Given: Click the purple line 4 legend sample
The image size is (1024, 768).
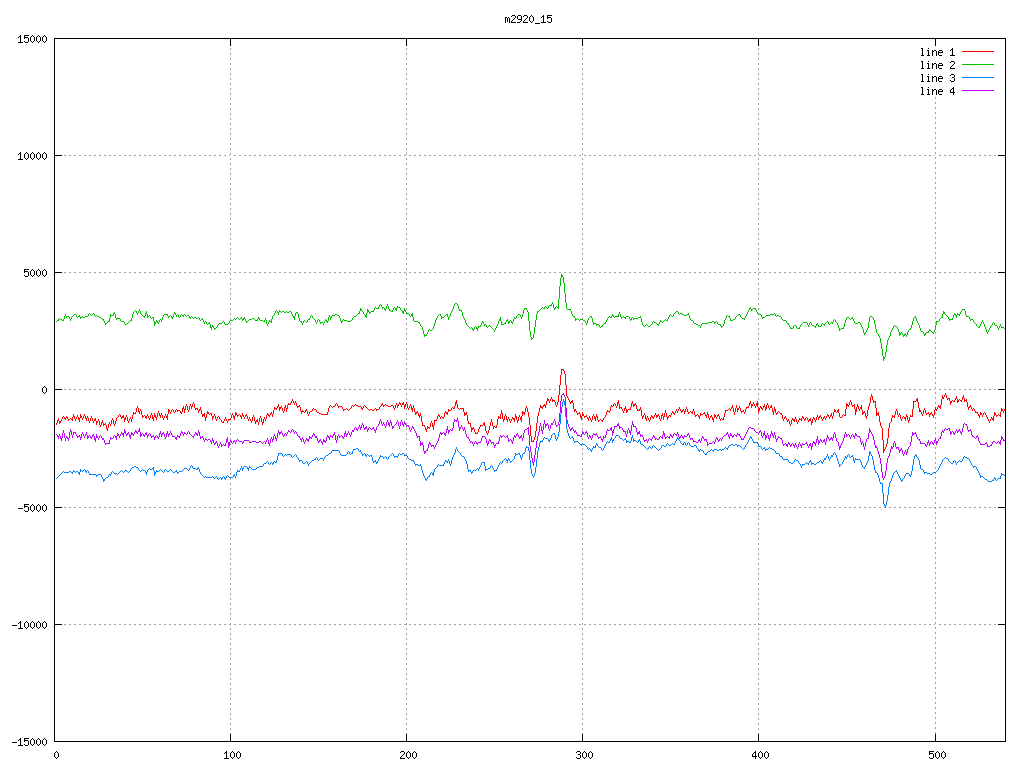Looking at the screenshot, I should tap(978, 91).
